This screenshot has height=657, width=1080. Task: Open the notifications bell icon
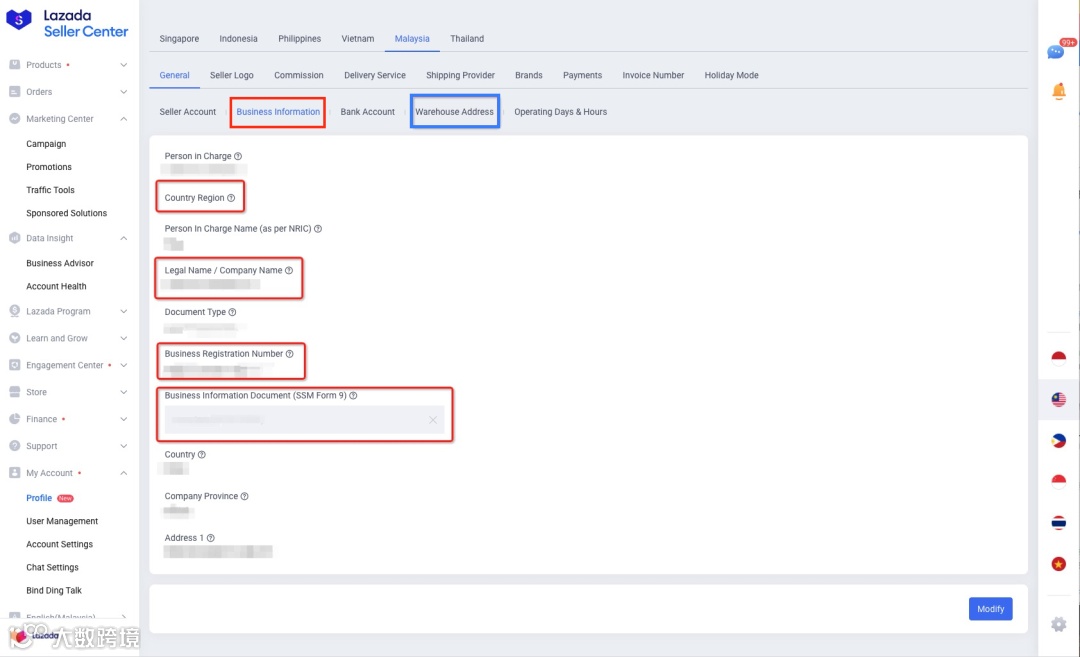(x=1059, y=91)
